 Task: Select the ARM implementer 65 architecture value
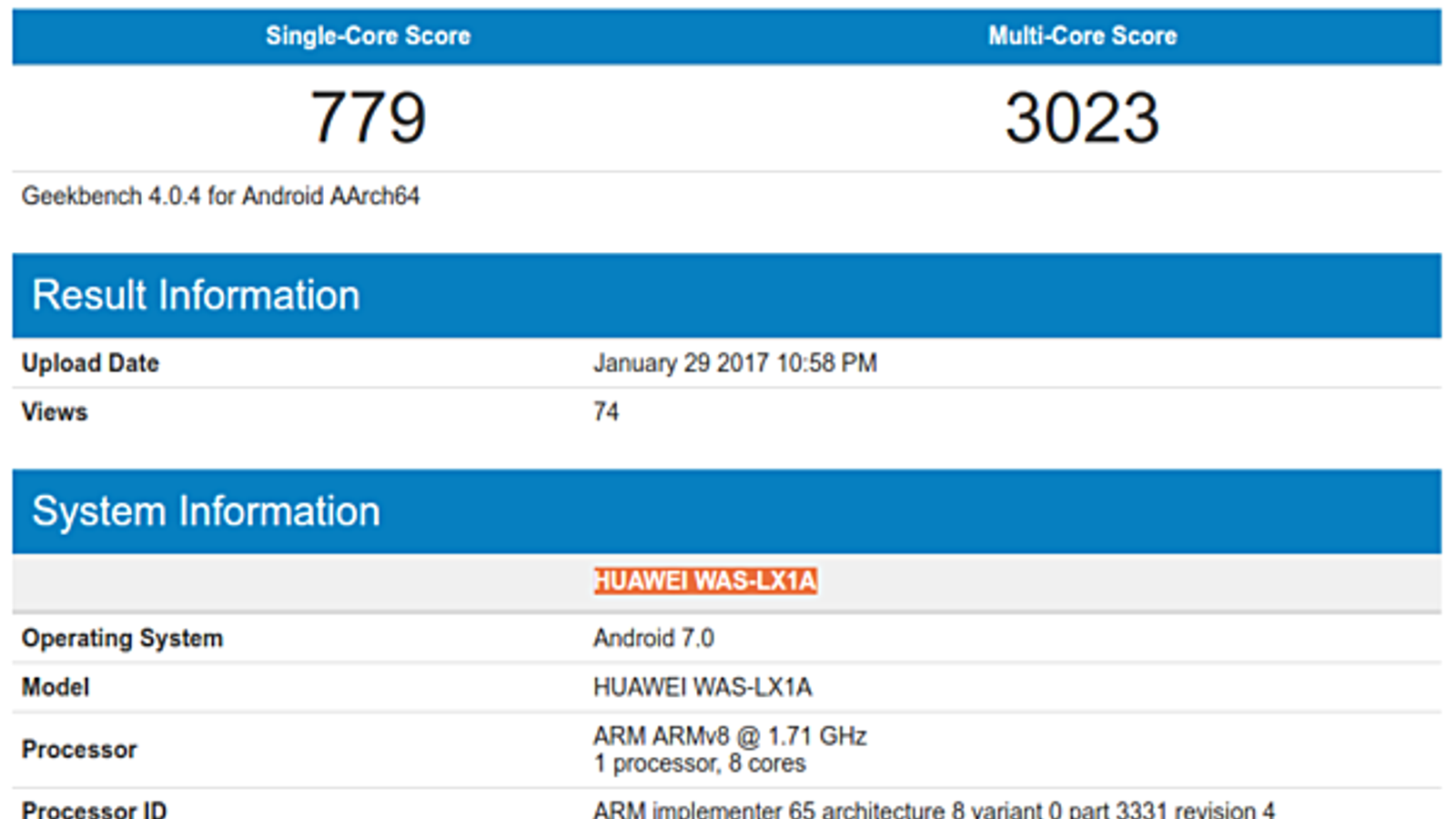tap(935, 809)
